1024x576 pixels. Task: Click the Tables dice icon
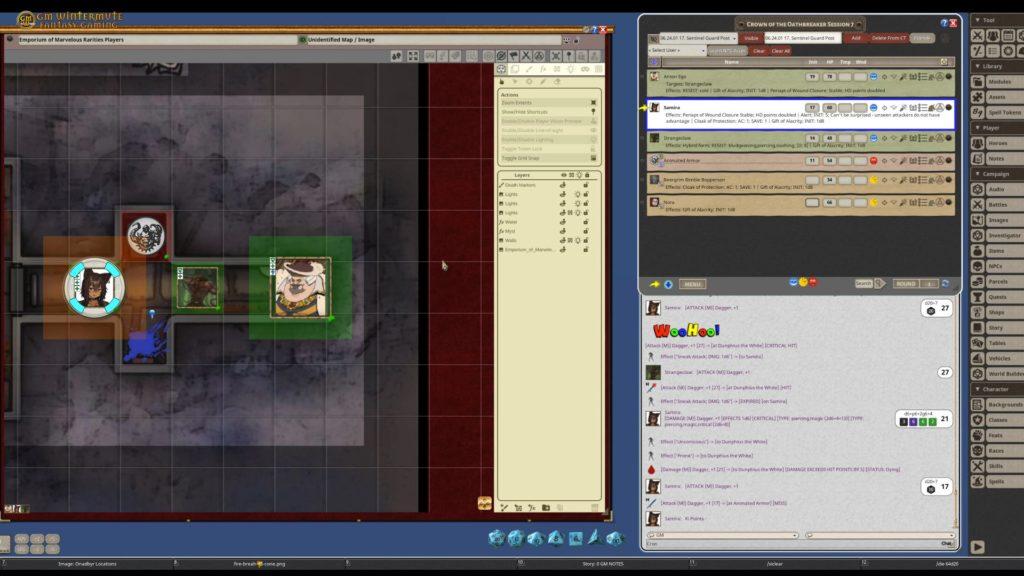(x=978, y=343)
